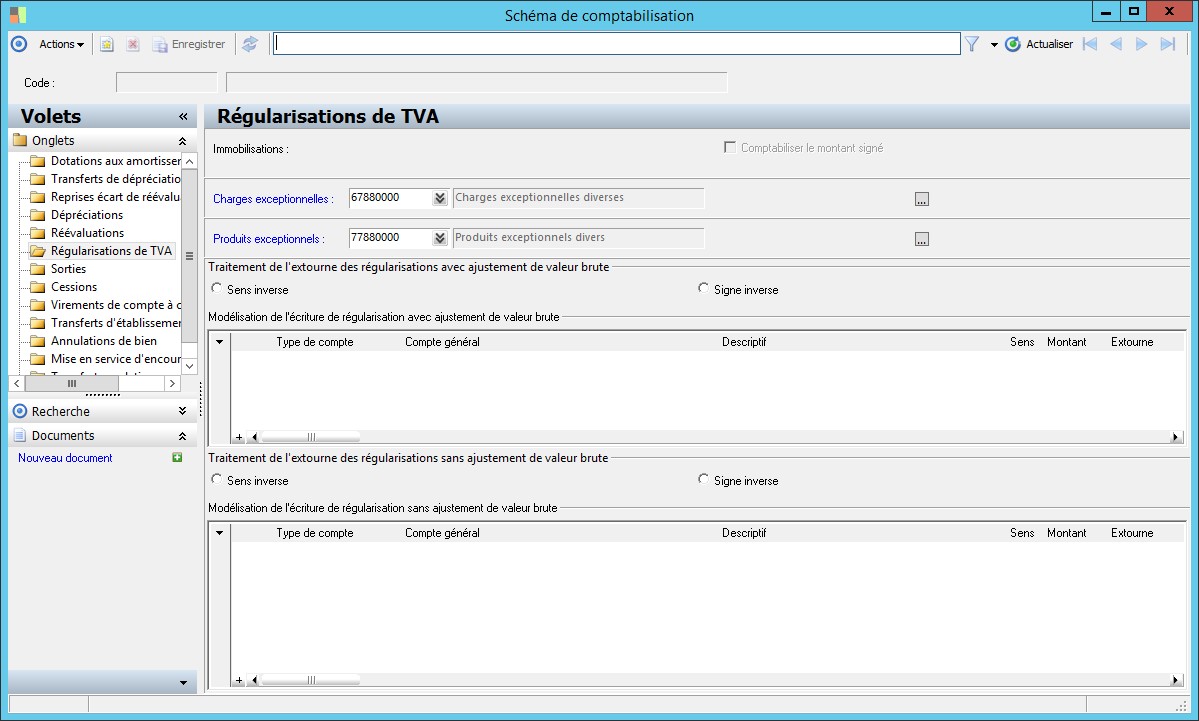Select Transferts d'établissement folder
This screenshot has width=1199, height=721.
coord(106,323)
